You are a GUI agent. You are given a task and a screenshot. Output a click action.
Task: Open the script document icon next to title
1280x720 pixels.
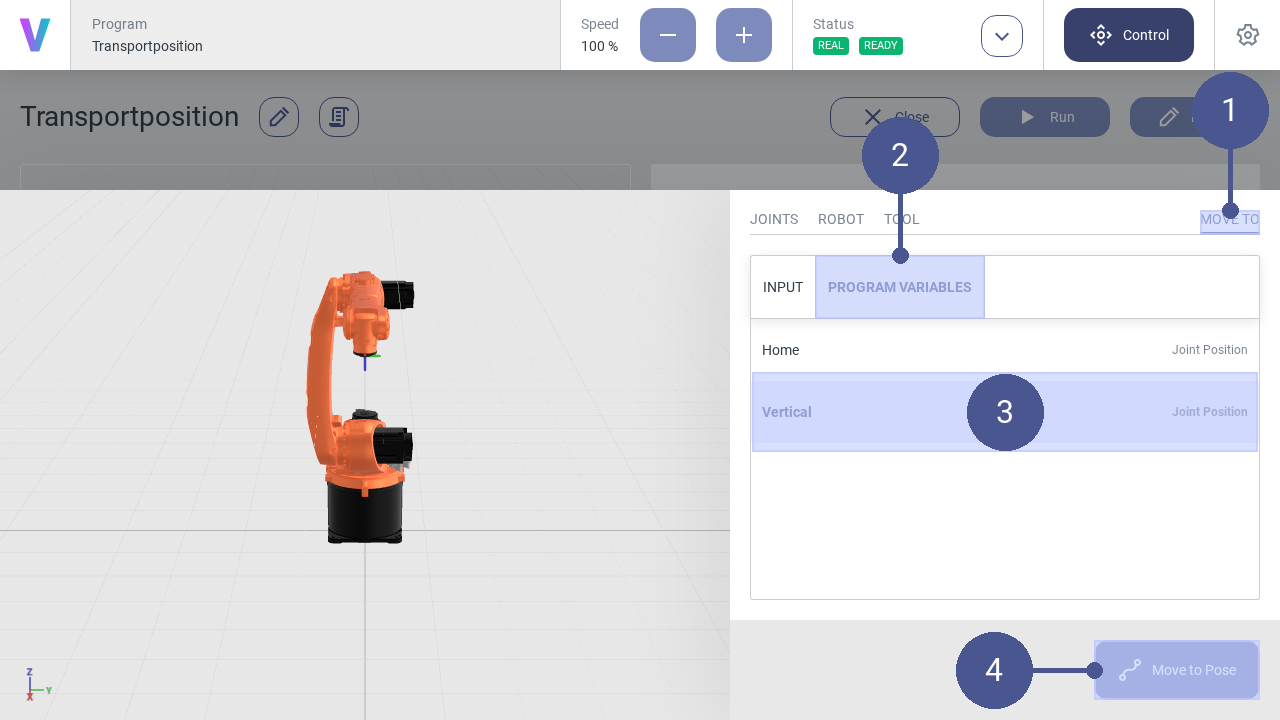click(339, 117)
